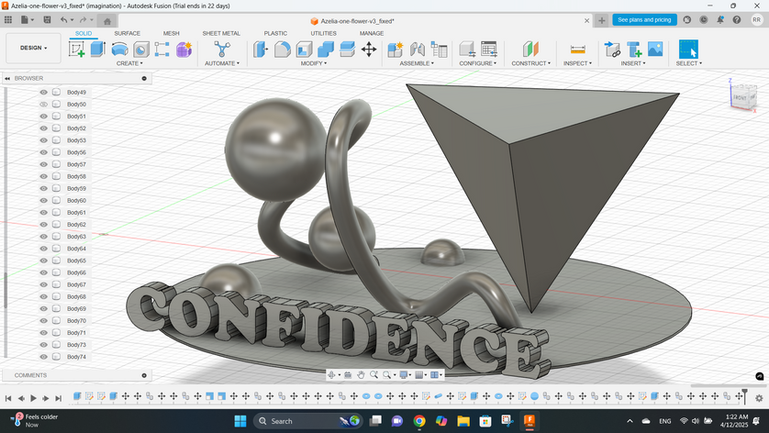
Task: Click the Windows Start button
Action: point(240,421)
